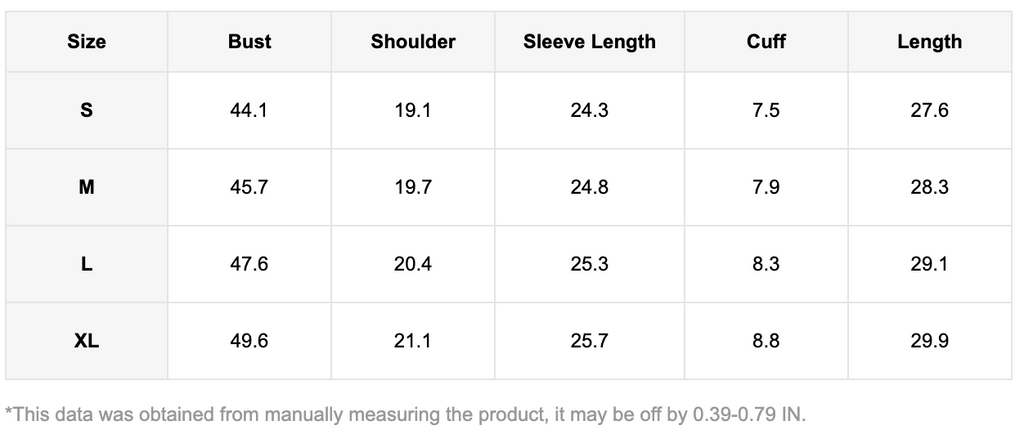This screenshot has height=430, width=1024.
Task: Select the L size row label
Action: [x=87, y=265]
